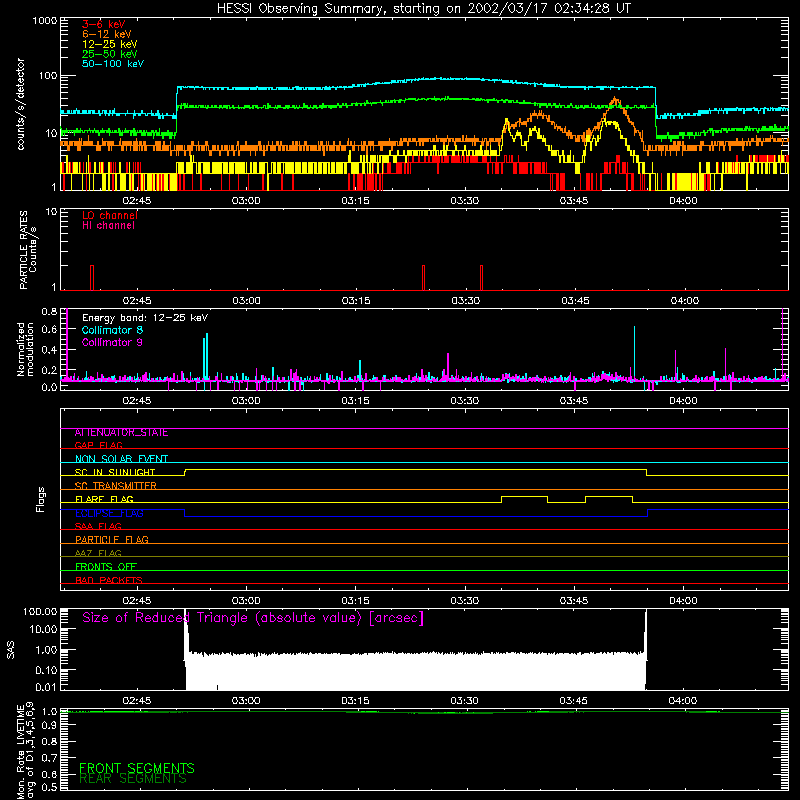Click 02:45 time label under the counts plot

click(x=137, y=201)
